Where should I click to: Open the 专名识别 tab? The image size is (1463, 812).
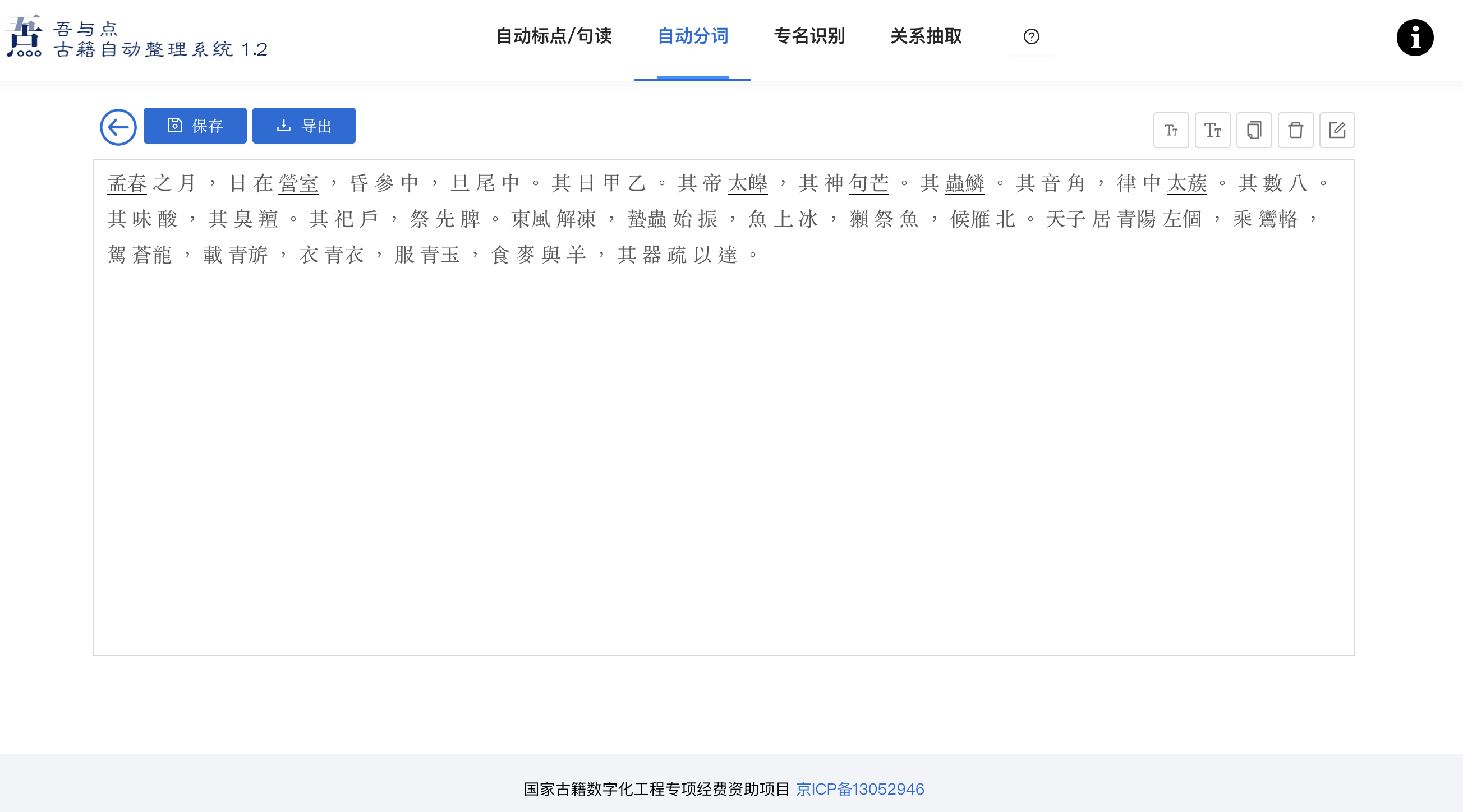(x=809, y=36)
